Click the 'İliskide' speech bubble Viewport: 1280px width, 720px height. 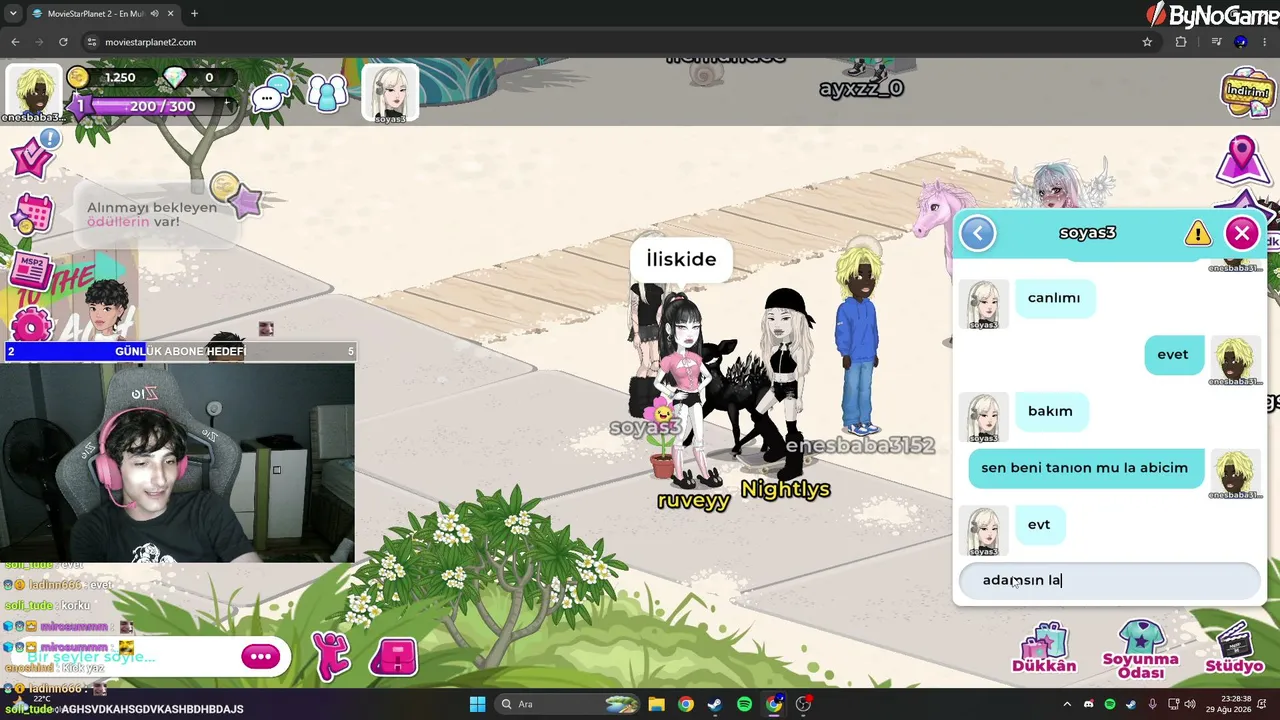(681, 259)
